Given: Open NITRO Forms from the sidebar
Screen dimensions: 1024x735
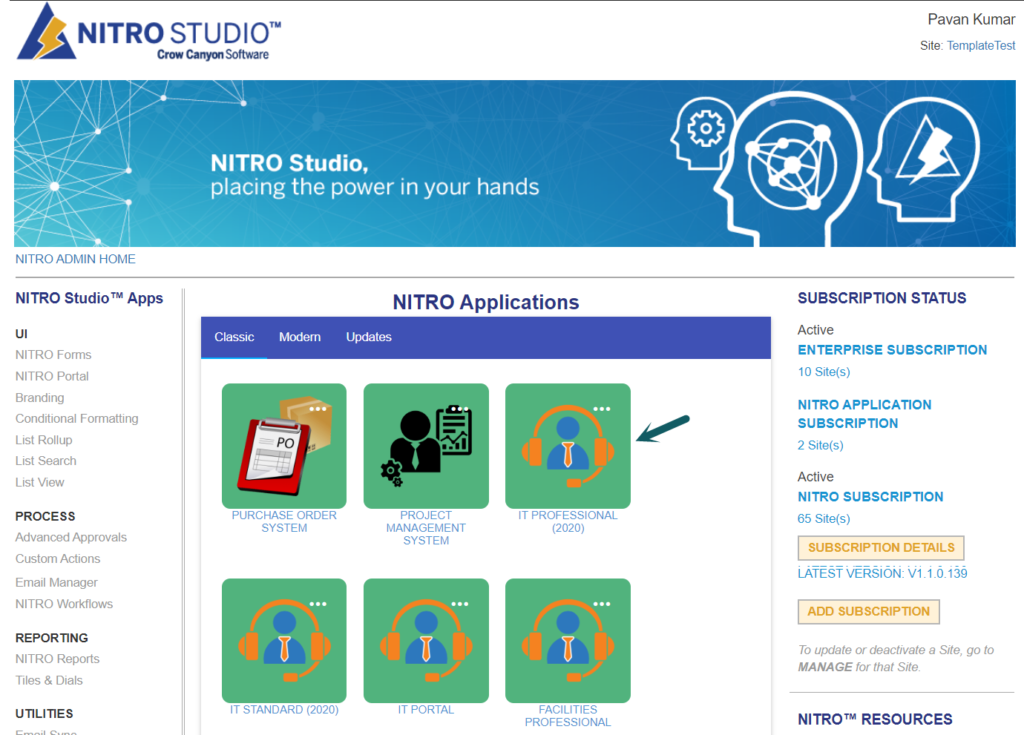Looking at the screenshot, I should pos(53,354).
